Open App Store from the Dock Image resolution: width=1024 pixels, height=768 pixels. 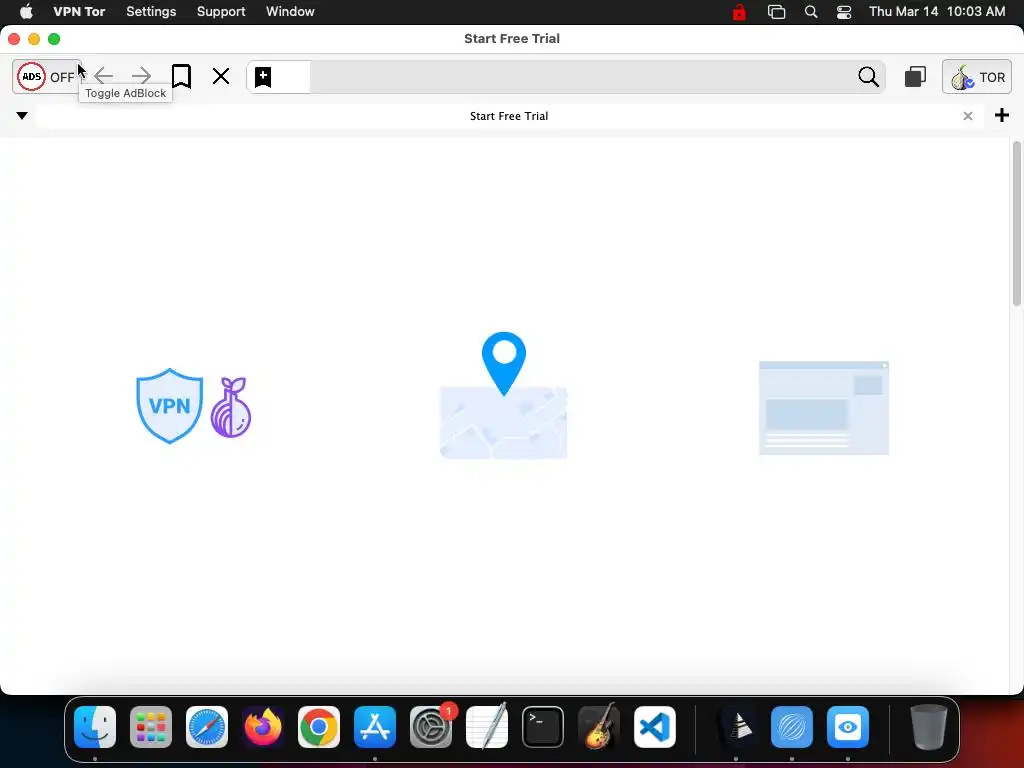[375, 727]
